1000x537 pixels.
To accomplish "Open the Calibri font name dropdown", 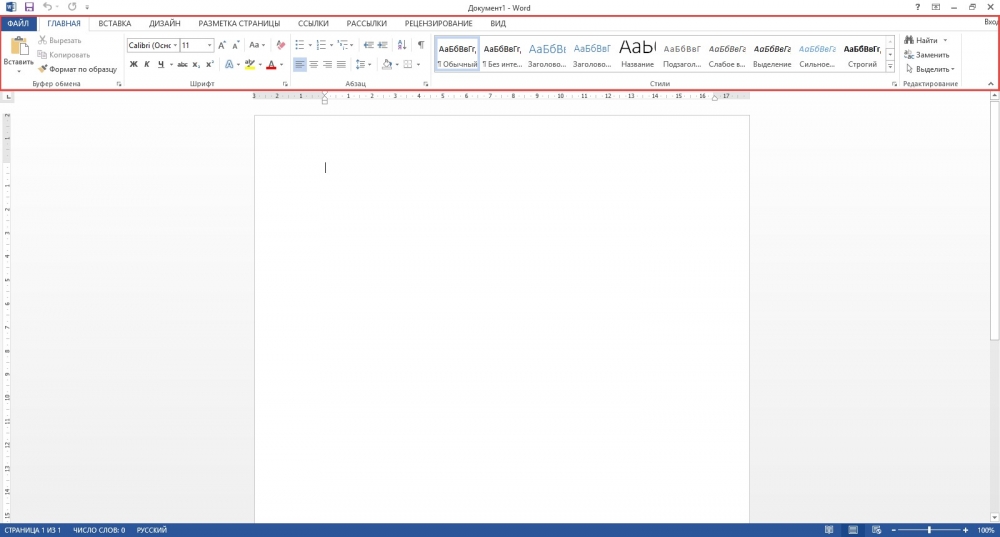I will coord(175,45).
